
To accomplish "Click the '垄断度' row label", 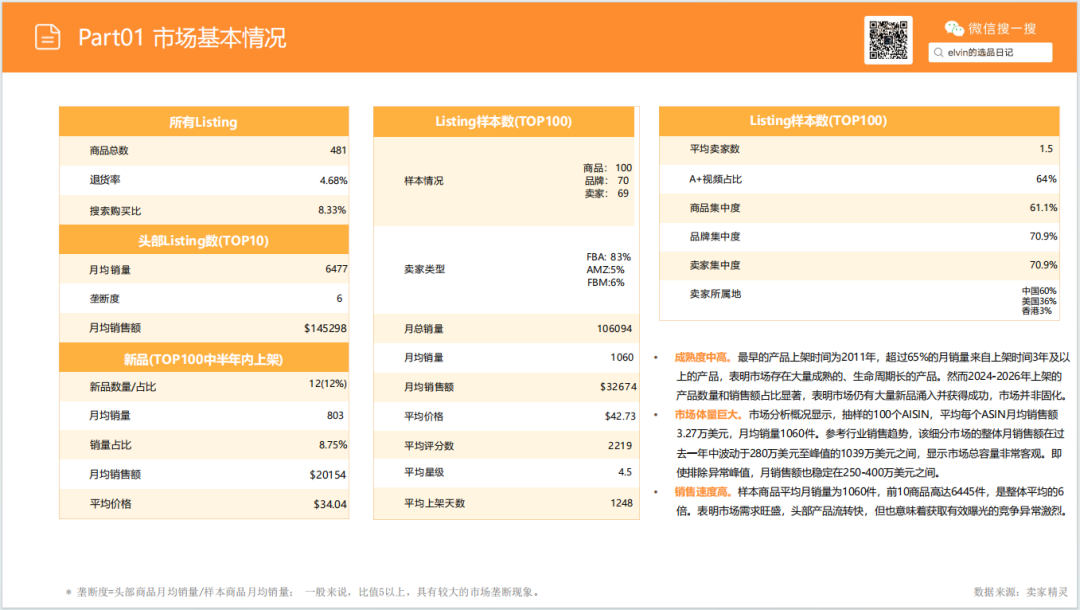I will 105,299.
